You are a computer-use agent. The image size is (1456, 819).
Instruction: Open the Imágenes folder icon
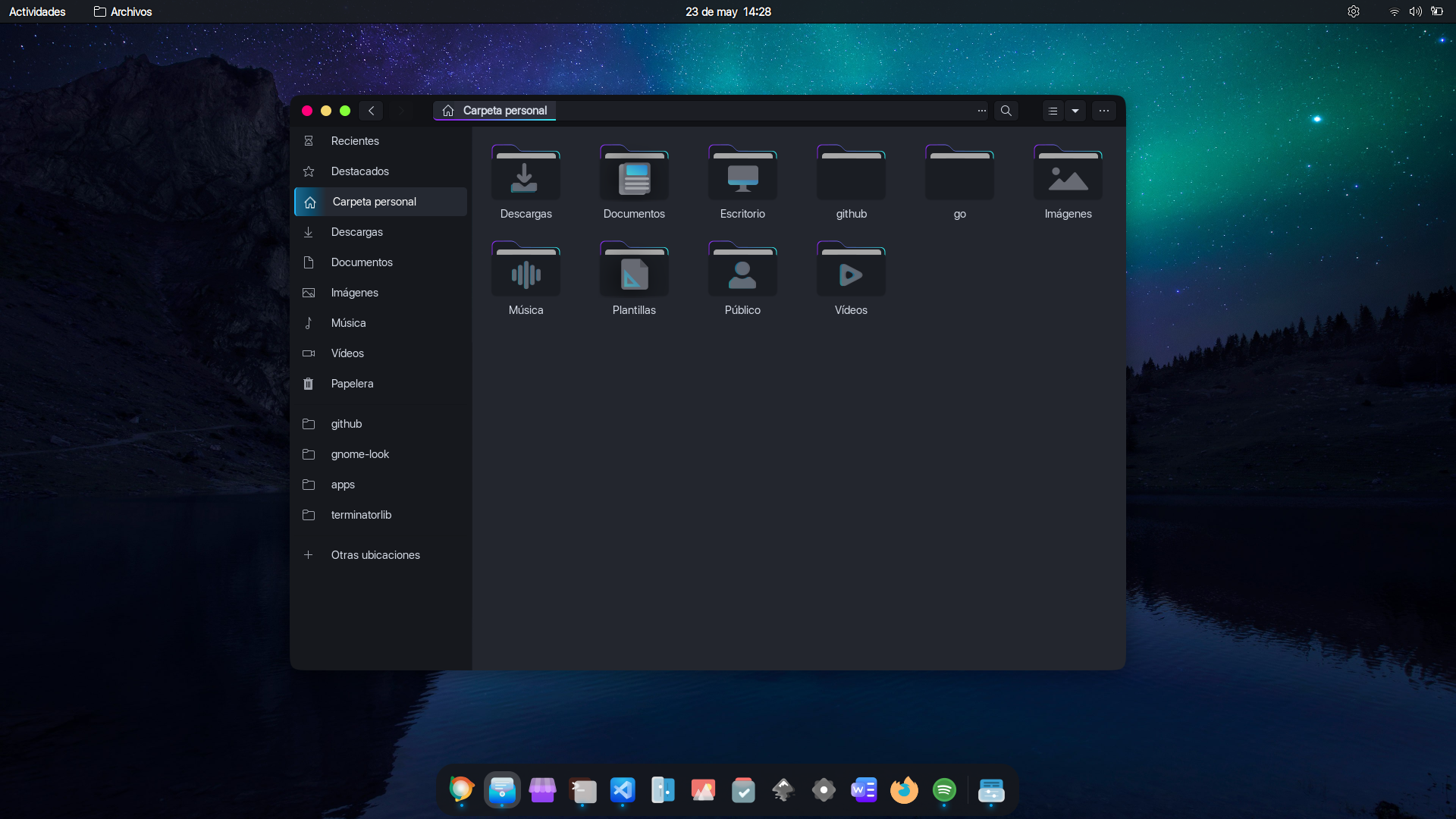[x=1068, y=172]
